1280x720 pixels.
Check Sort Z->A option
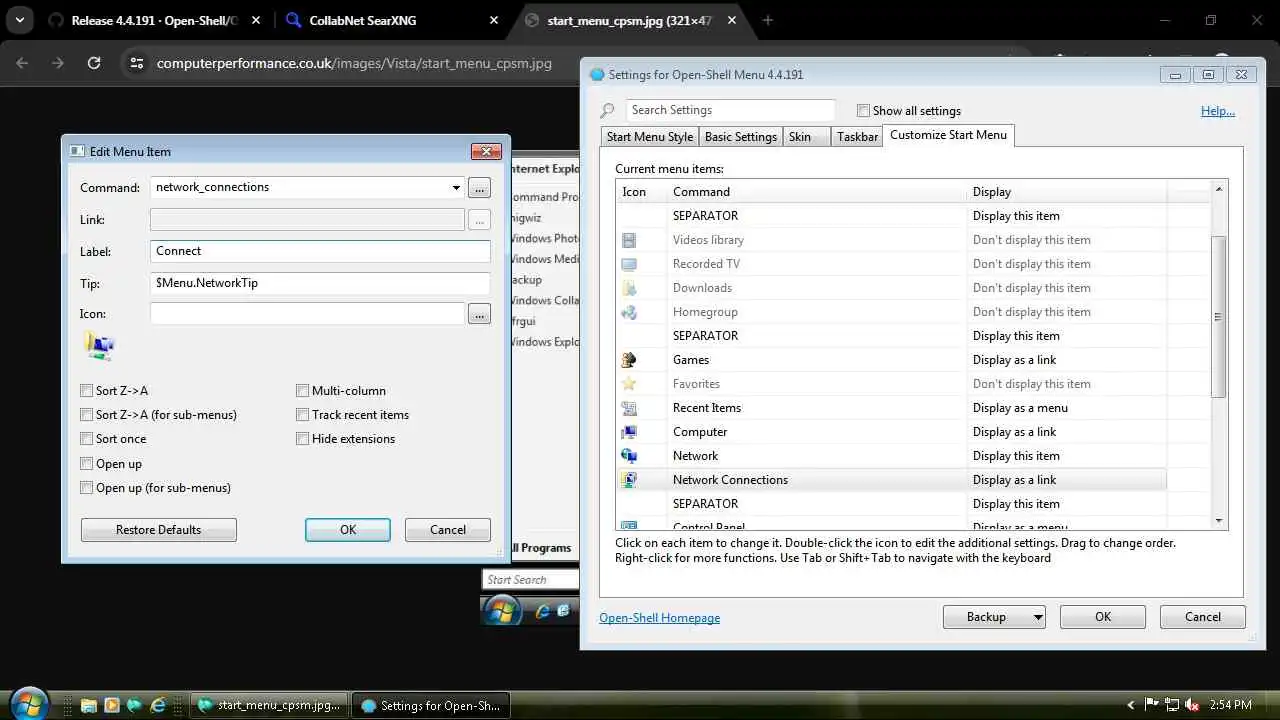point(87,391)
